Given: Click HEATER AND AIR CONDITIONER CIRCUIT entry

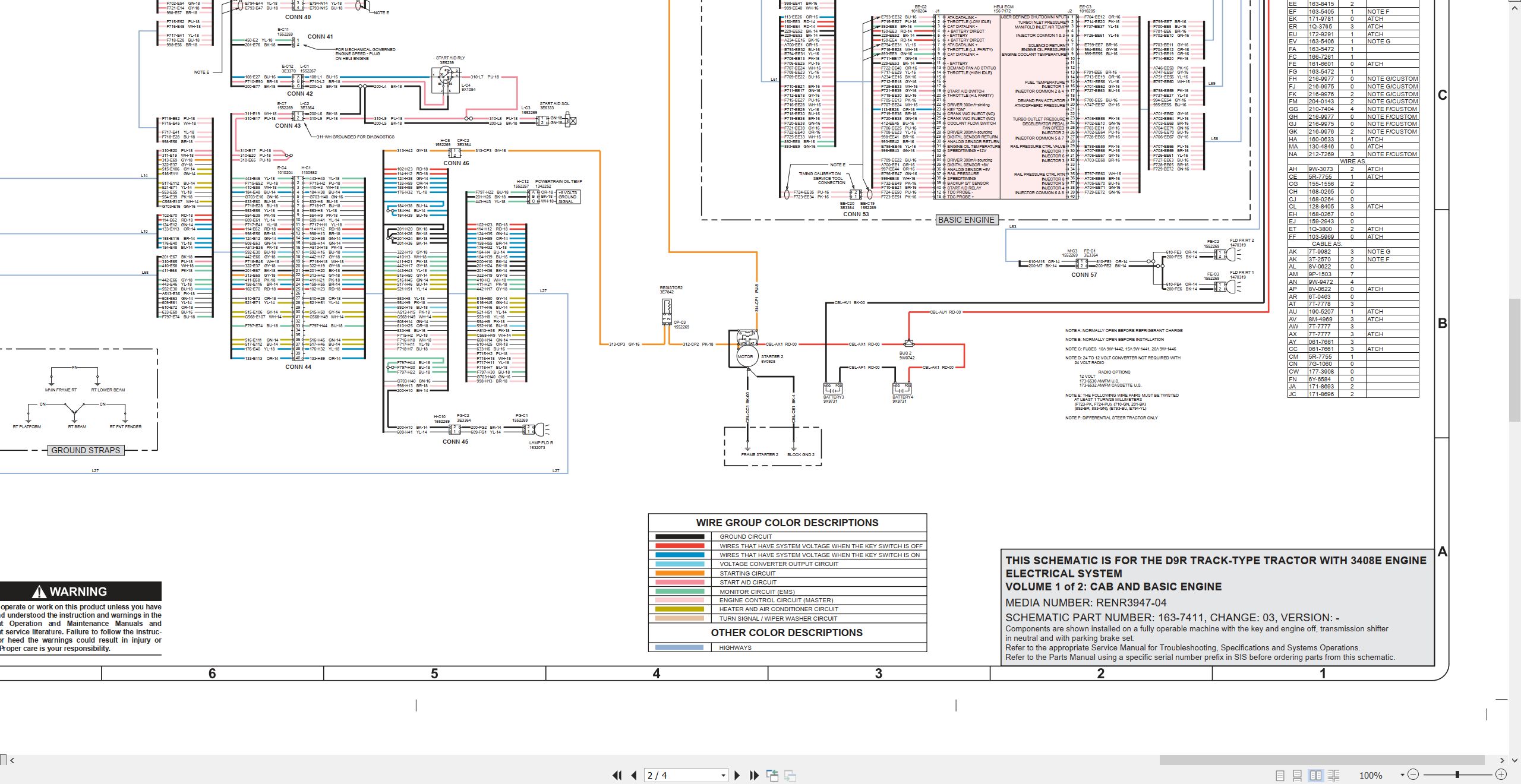Looking at the screenshot, I should [x=779, y=609].
